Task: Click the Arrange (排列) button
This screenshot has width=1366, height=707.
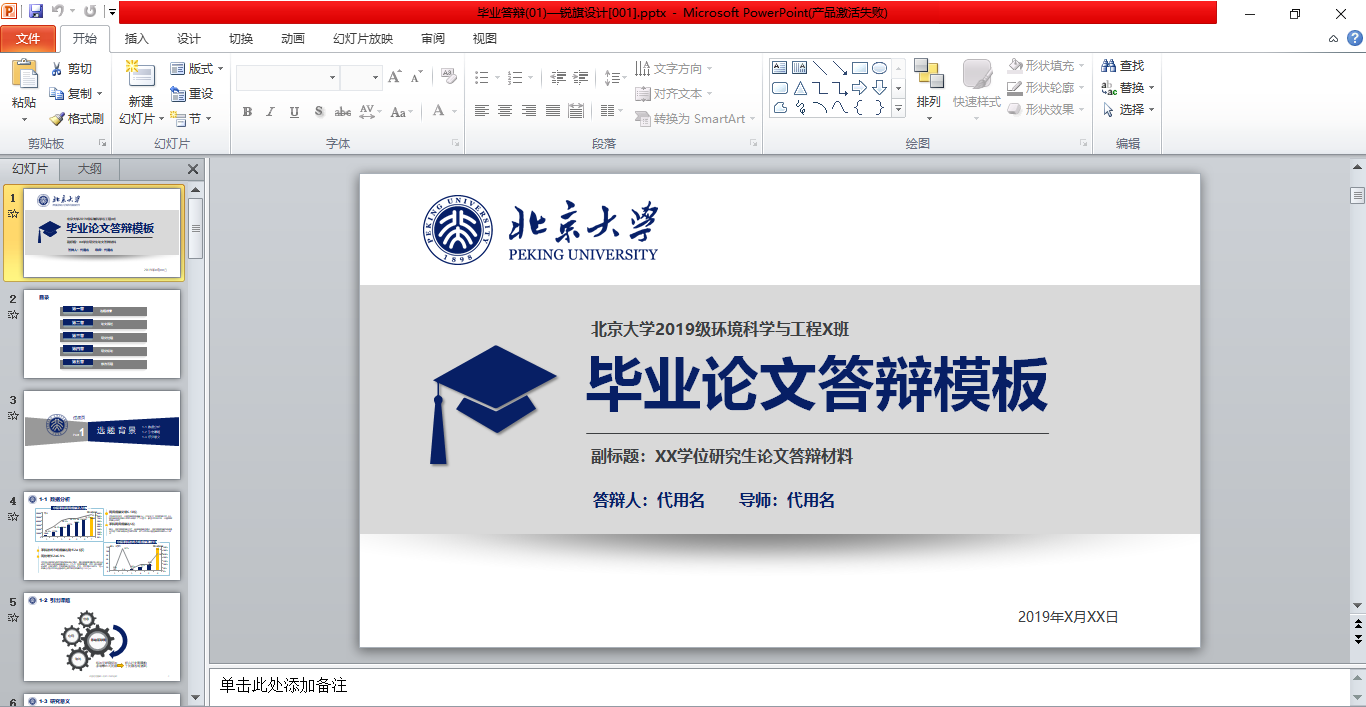Action: coord(928,88)
